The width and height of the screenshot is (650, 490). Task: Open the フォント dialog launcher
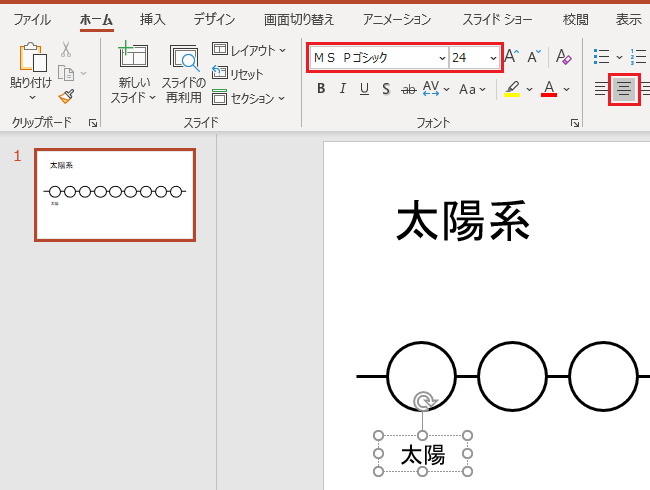575,123
